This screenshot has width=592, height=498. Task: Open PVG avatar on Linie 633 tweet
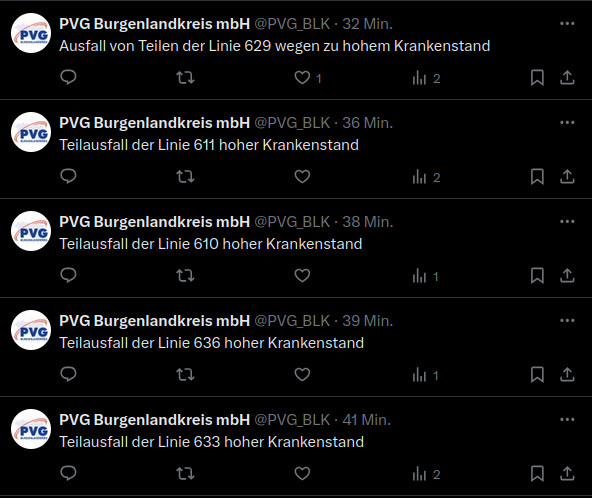click(x=31, y=429)
